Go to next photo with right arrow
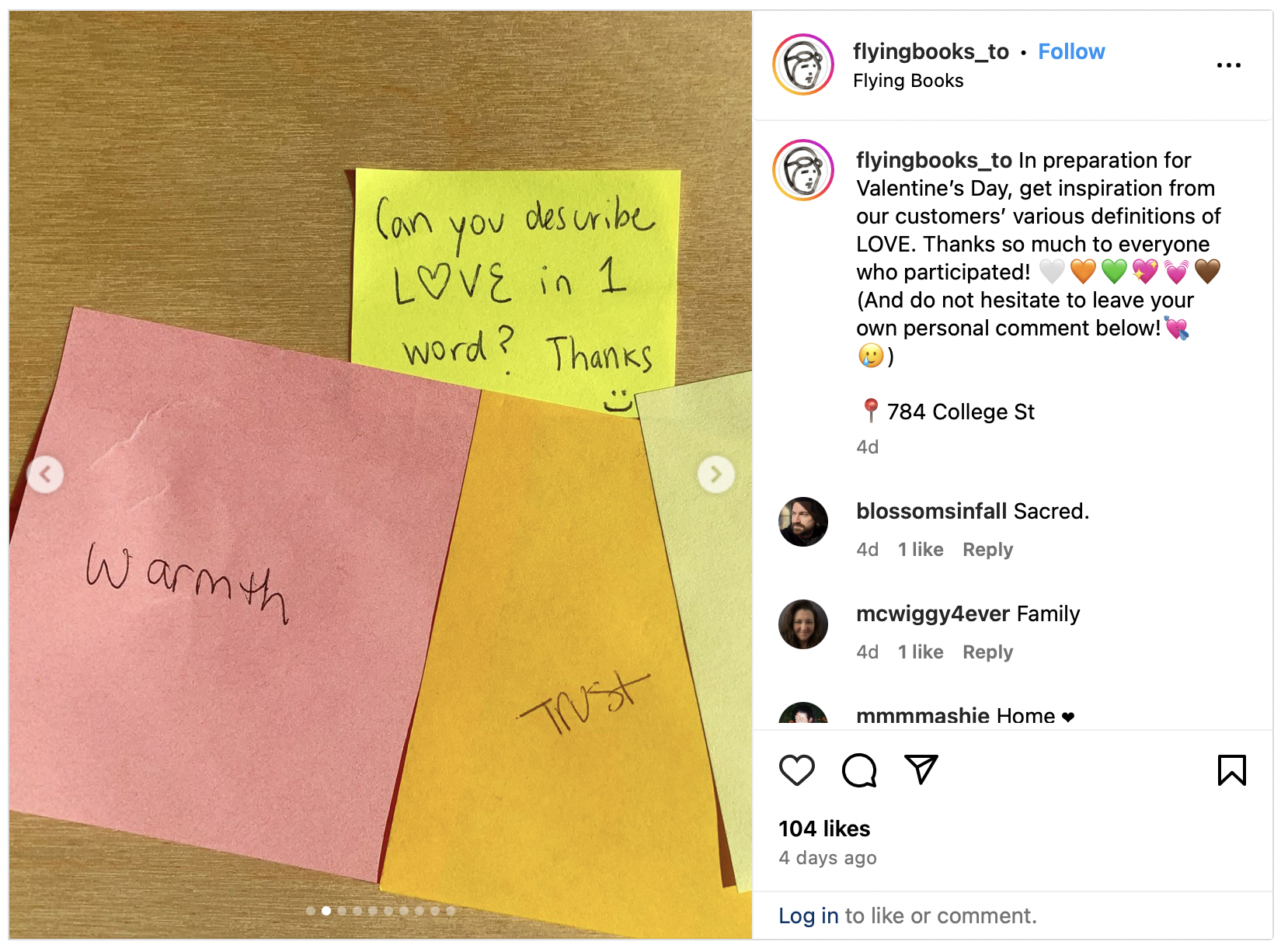Image resolution: width=1288 pixels, height=952 pixels. click(715, 474)
